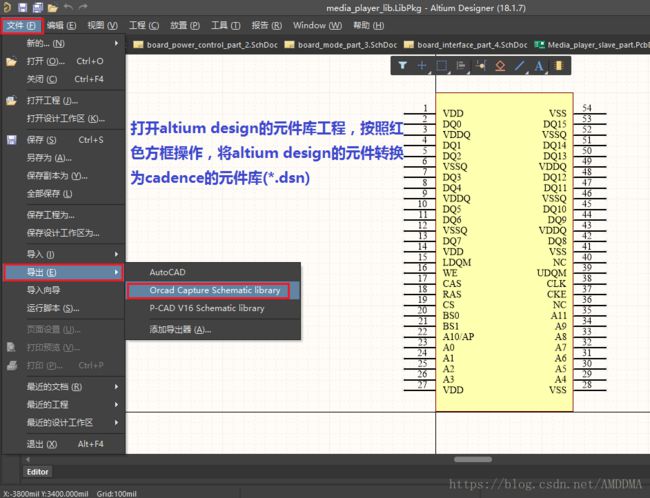The height and width of the screenshot is (498, 650).
Task: Choose 打开设计工作区 (K)... menu entry
Action: click(63, 119)
